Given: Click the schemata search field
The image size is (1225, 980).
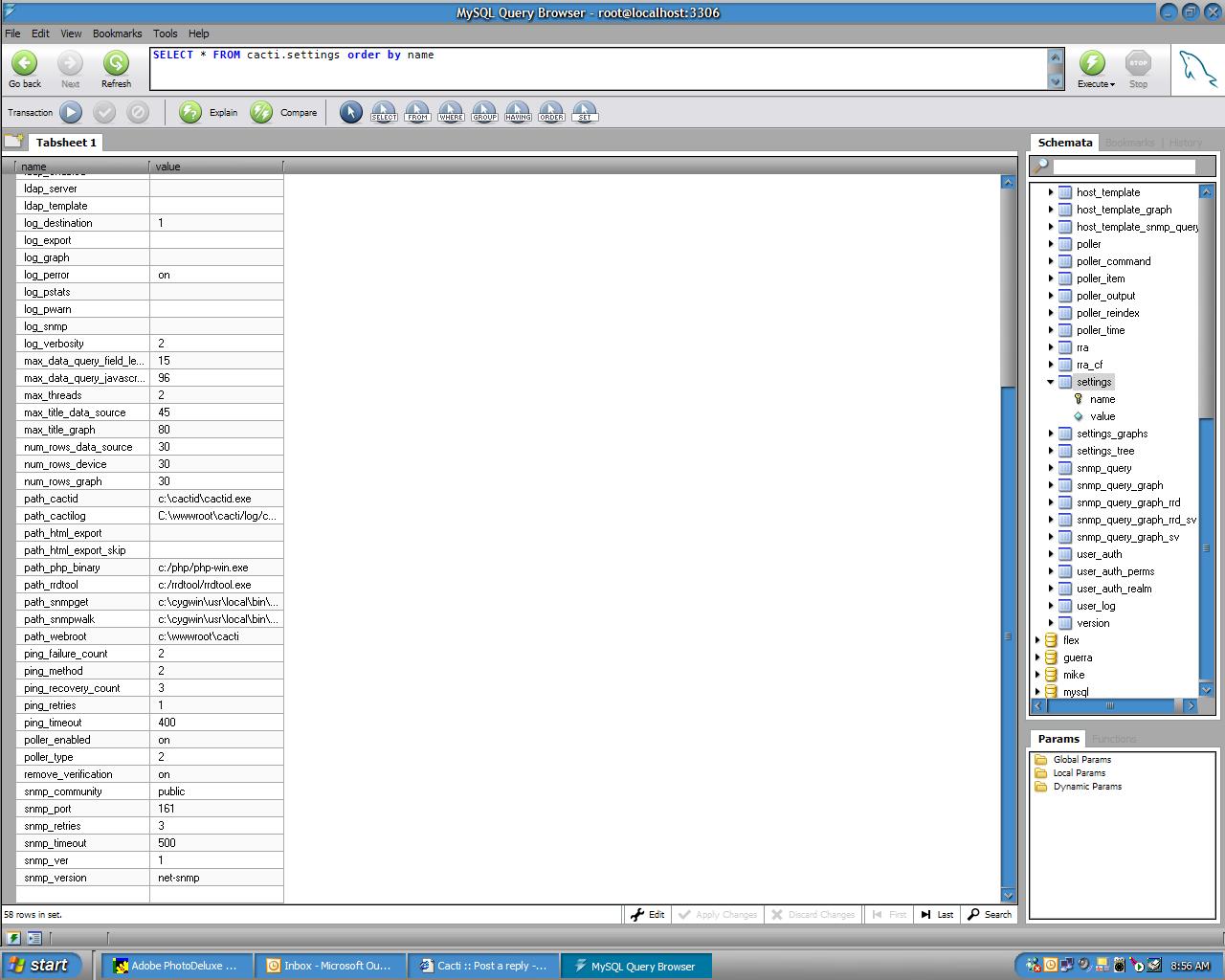Looking at the screenshot, I should [x=1124, y=167].
